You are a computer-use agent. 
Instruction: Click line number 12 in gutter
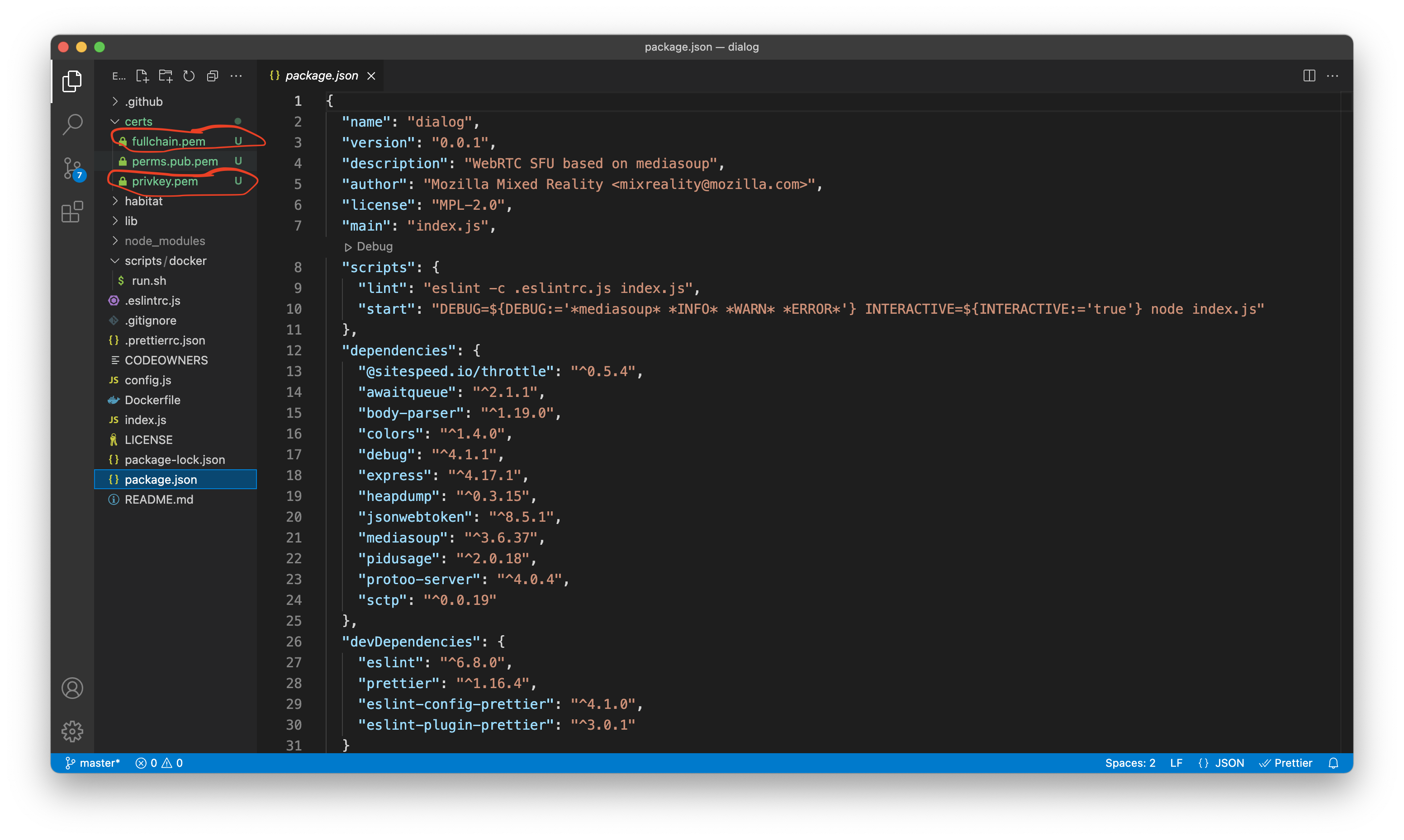[294, 350]
